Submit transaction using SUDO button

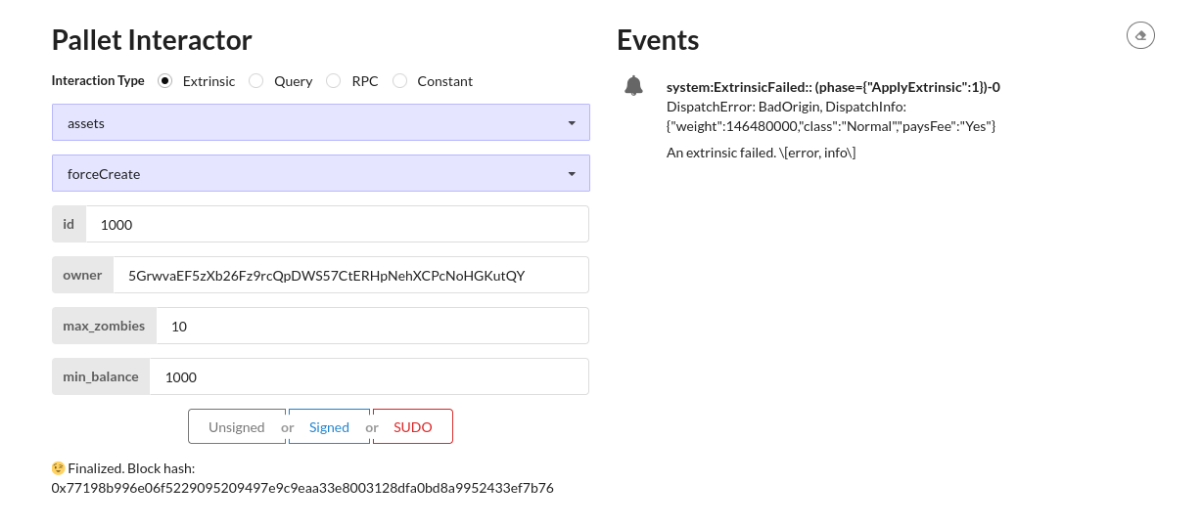413,427
